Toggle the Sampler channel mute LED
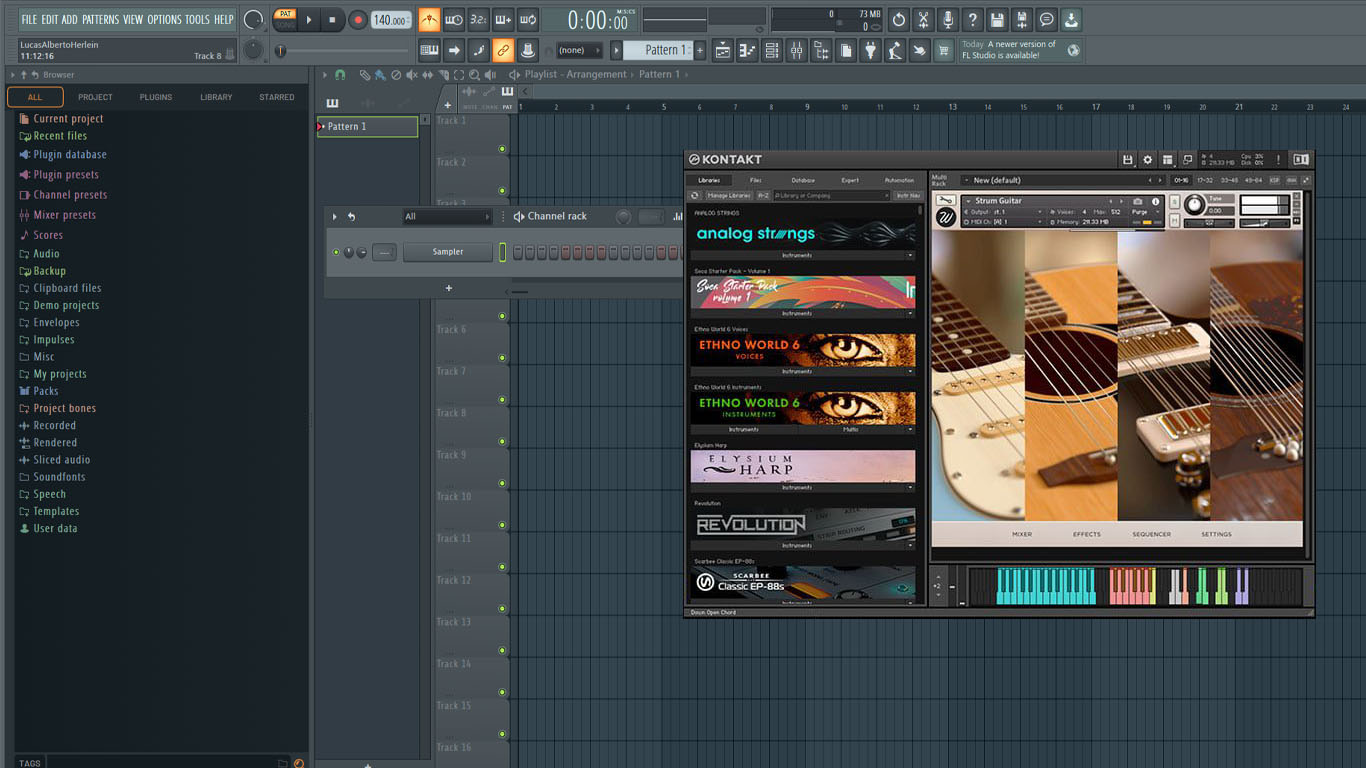 coord(336,252)
